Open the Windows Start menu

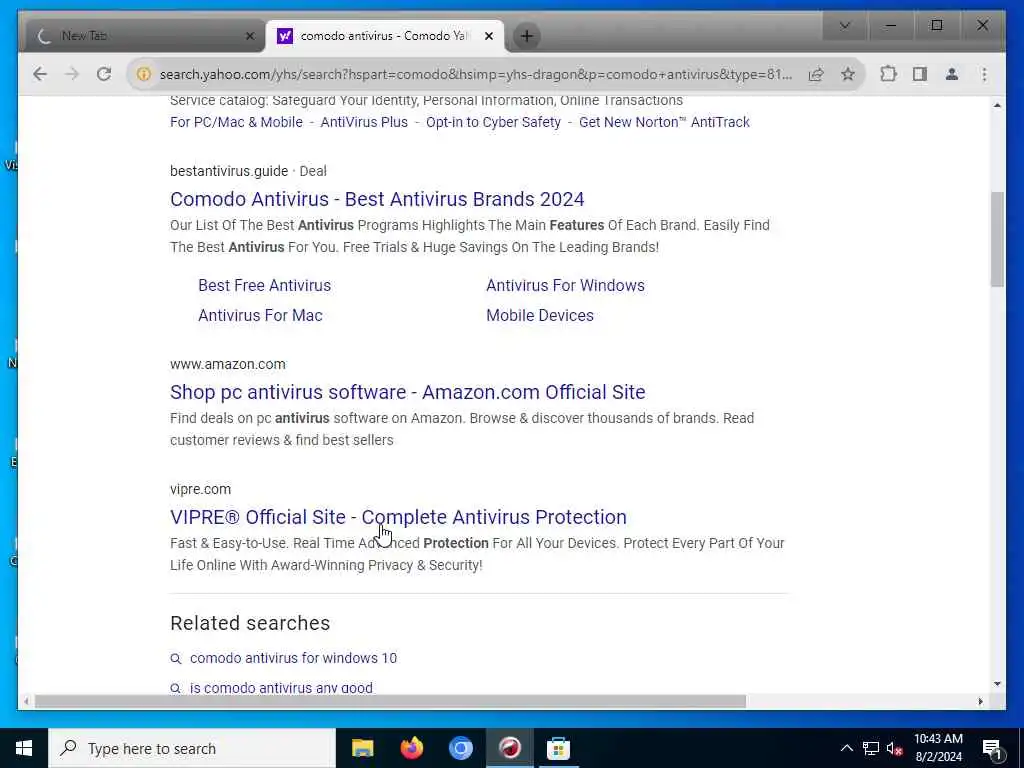pyautogui.click(x=24, y=748)
